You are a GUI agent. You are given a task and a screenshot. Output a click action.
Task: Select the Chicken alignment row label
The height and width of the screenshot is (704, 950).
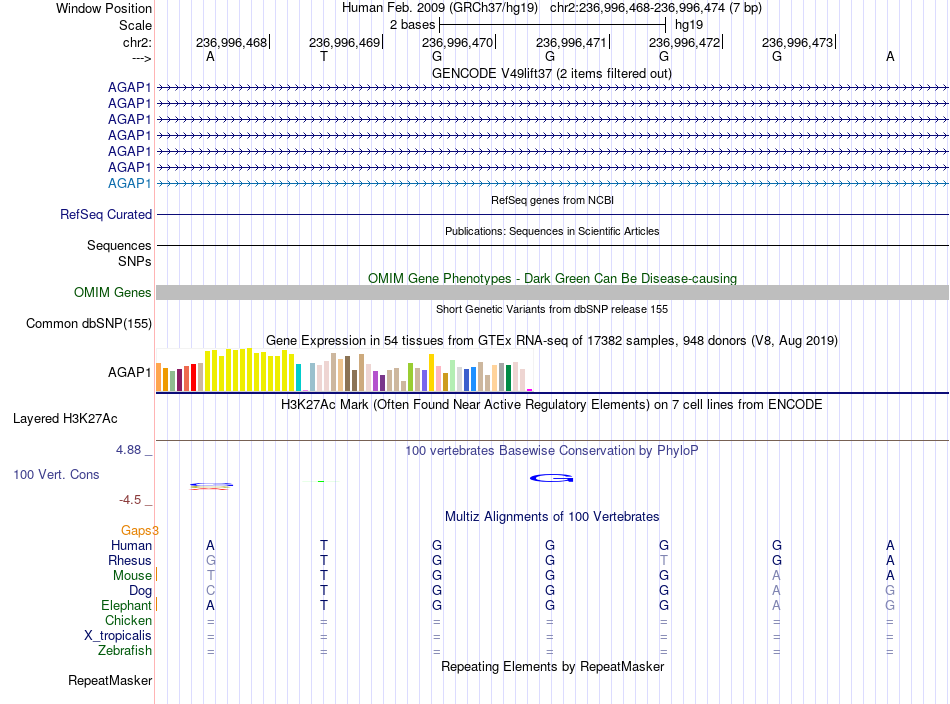coord(128,620)
